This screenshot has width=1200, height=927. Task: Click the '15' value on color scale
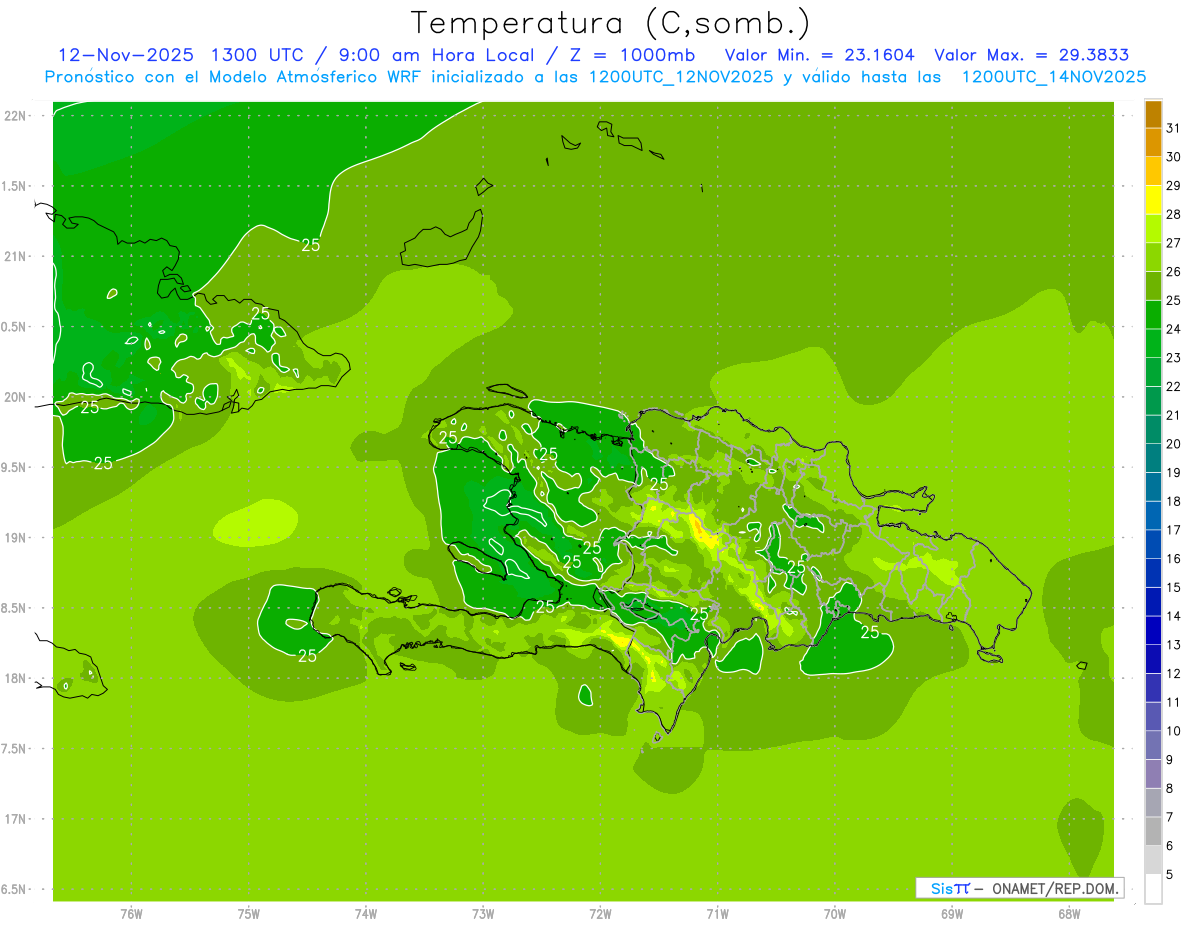pos(1173,588)
